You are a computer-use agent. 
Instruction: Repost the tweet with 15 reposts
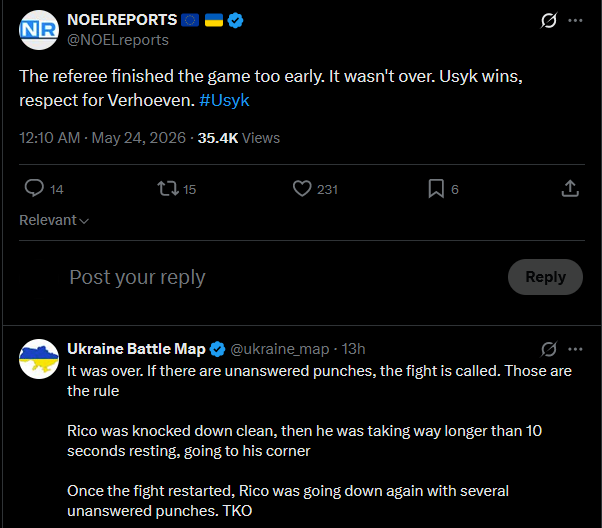coord(168,189)
